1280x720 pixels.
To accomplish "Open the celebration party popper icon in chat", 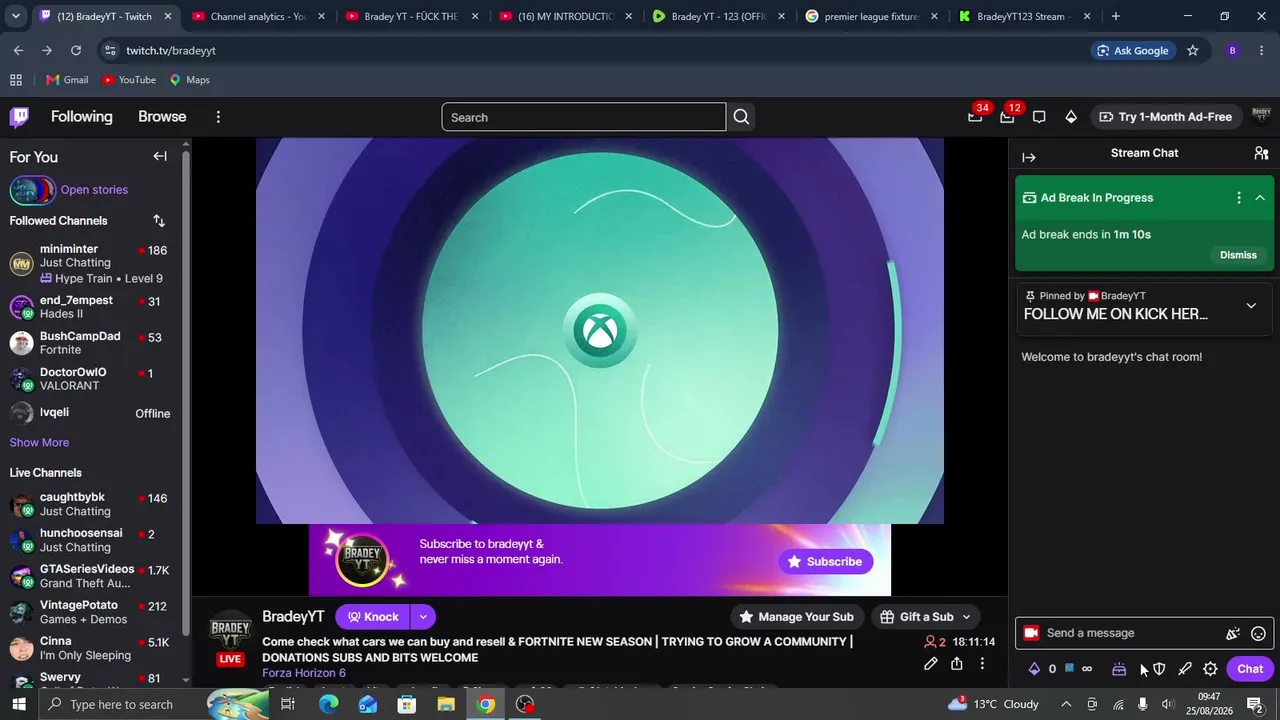I will coord(1233,633).
